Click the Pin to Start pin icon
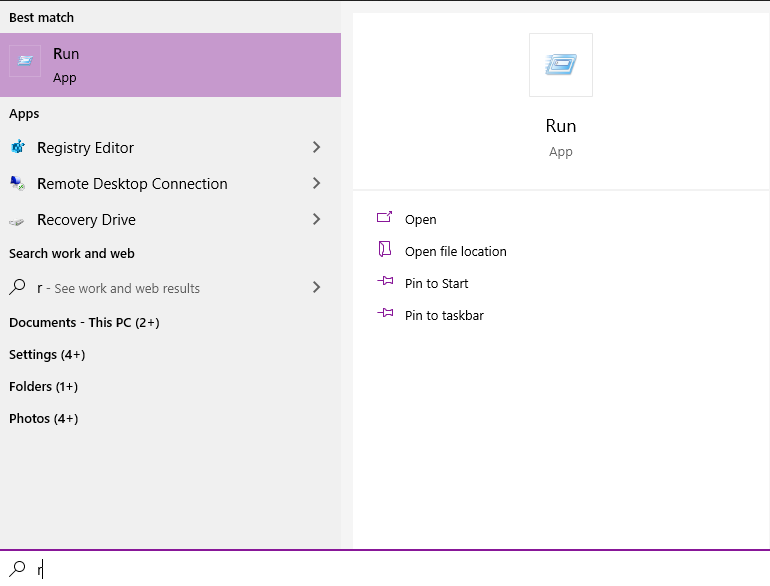 (x=384, y=282)
